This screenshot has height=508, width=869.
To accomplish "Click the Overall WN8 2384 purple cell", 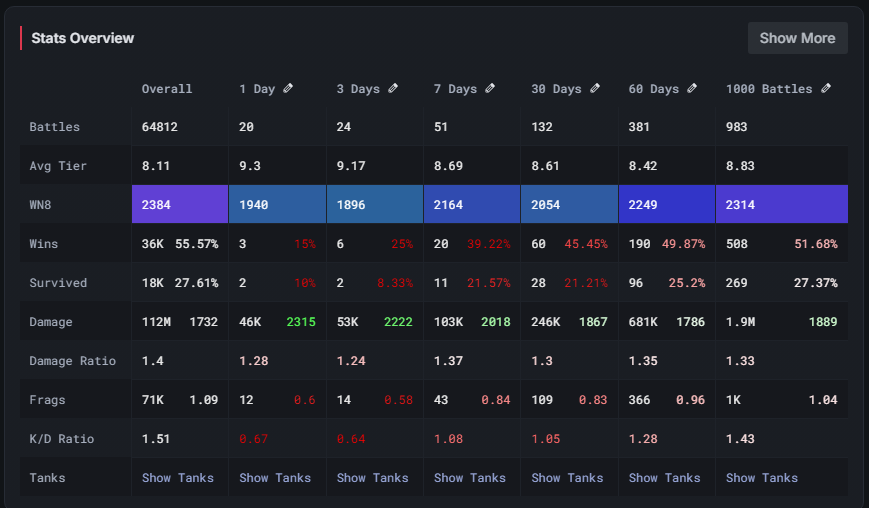I will click(x=180, y=204).
